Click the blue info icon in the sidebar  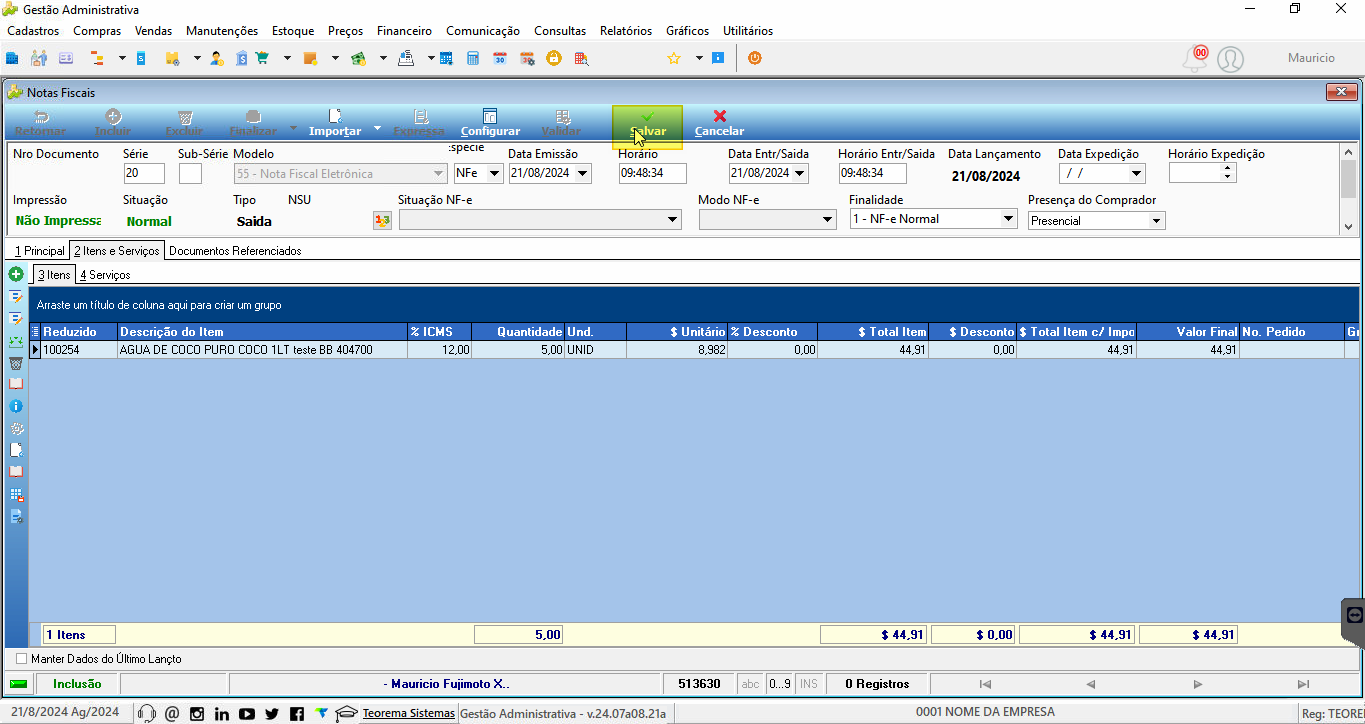point(16,406)
